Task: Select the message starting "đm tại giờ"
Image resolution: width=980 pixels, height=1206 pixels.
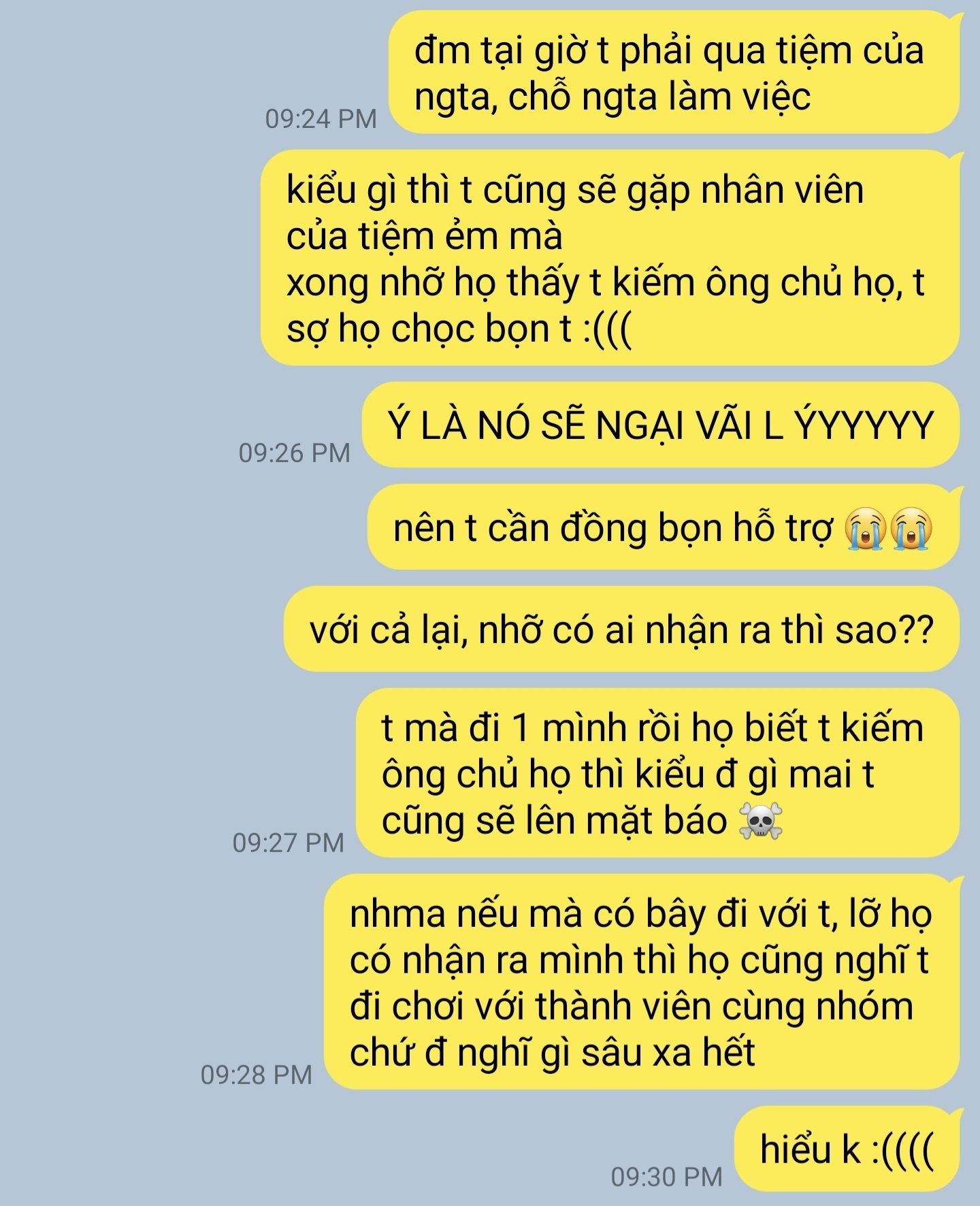Action: pyautogui.click(x=674, y=72)
